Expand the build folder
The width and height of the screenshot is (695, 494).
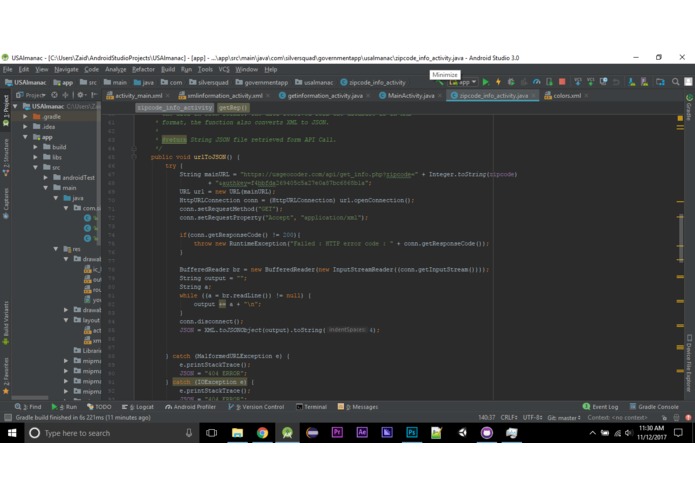click(35, 147)
